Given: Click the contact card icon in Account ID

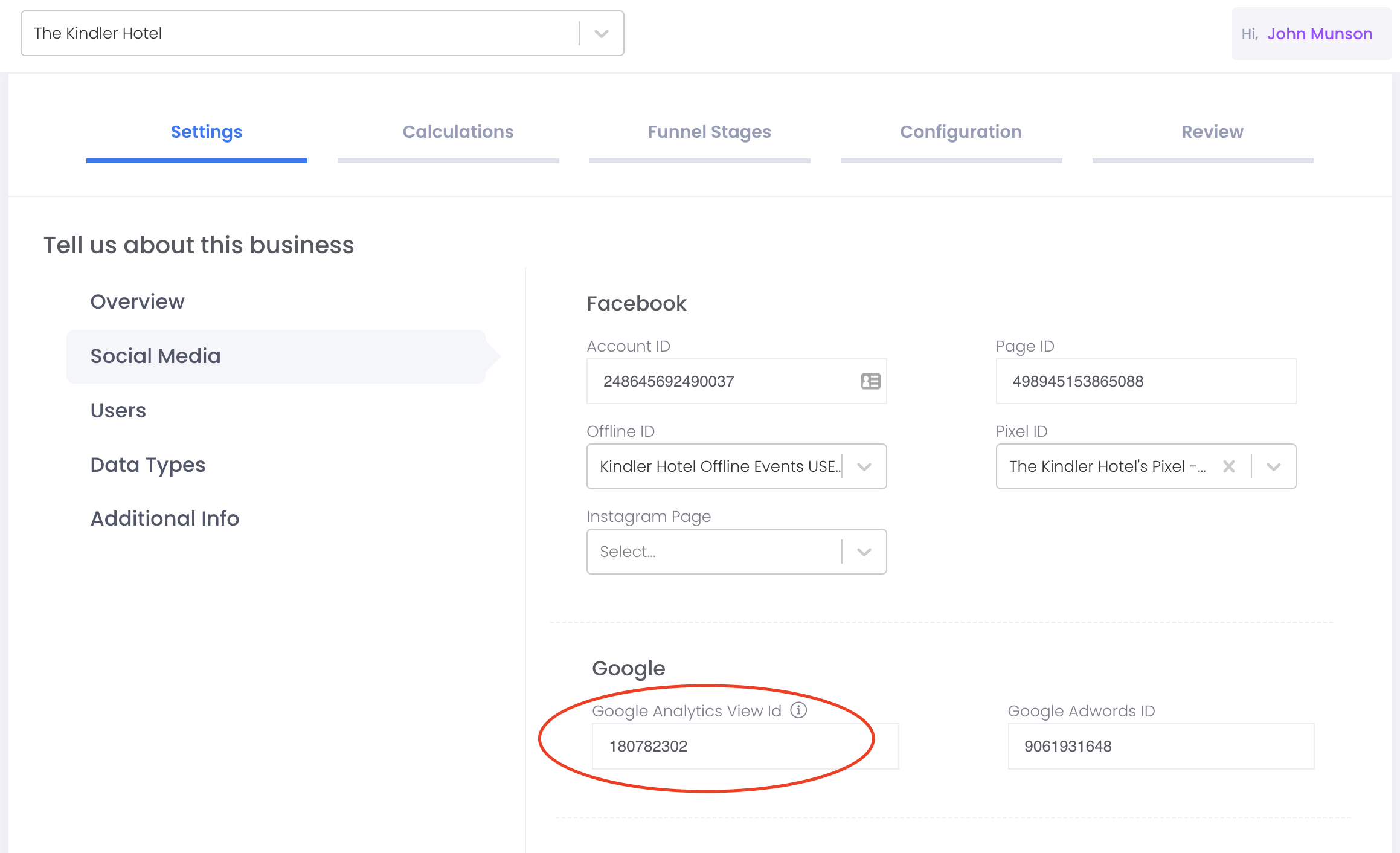Looking at the screenshot, I should pyautogui.click(x=870, y=381).
